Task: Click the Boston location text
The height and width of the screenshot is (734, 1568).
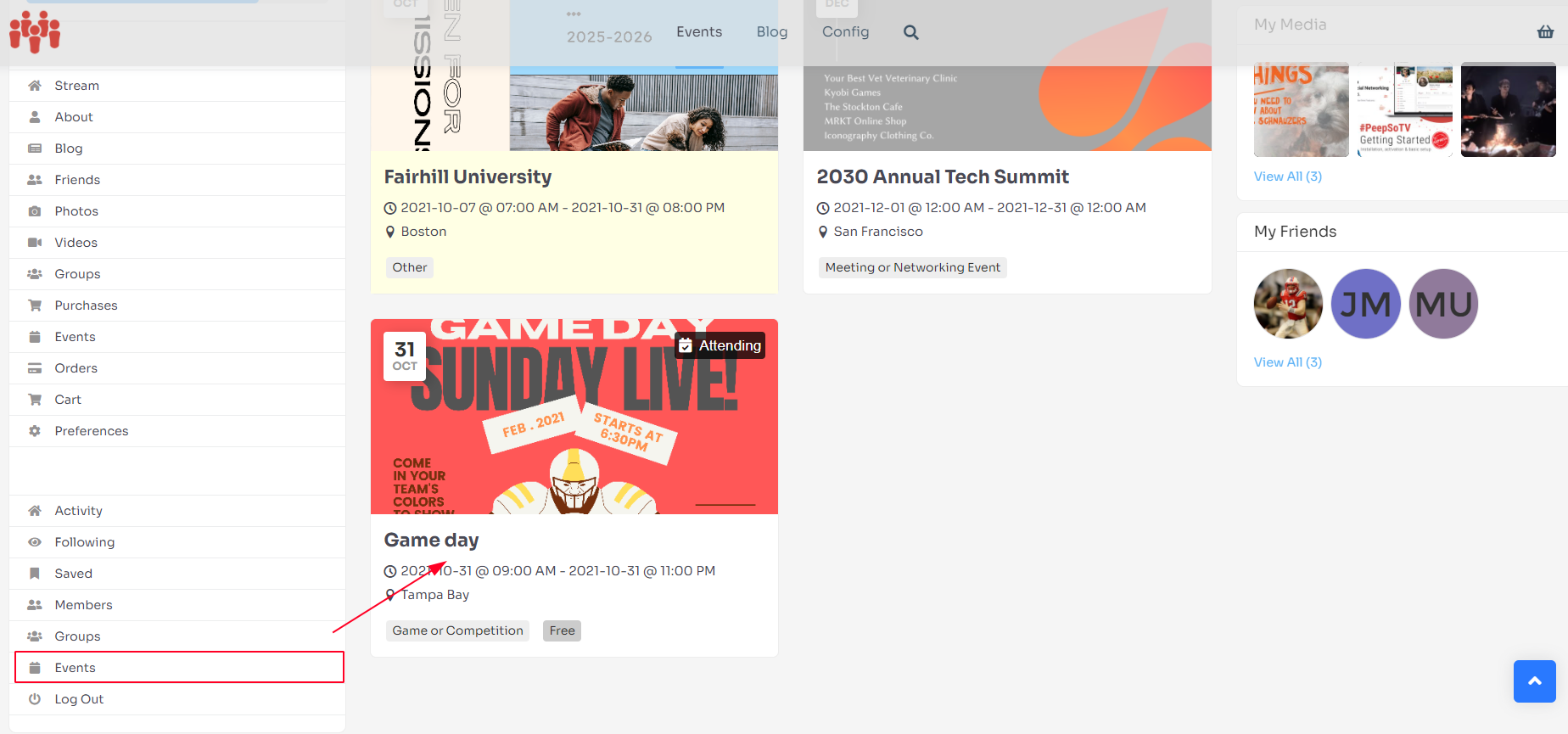Action: tap(423, 232)
